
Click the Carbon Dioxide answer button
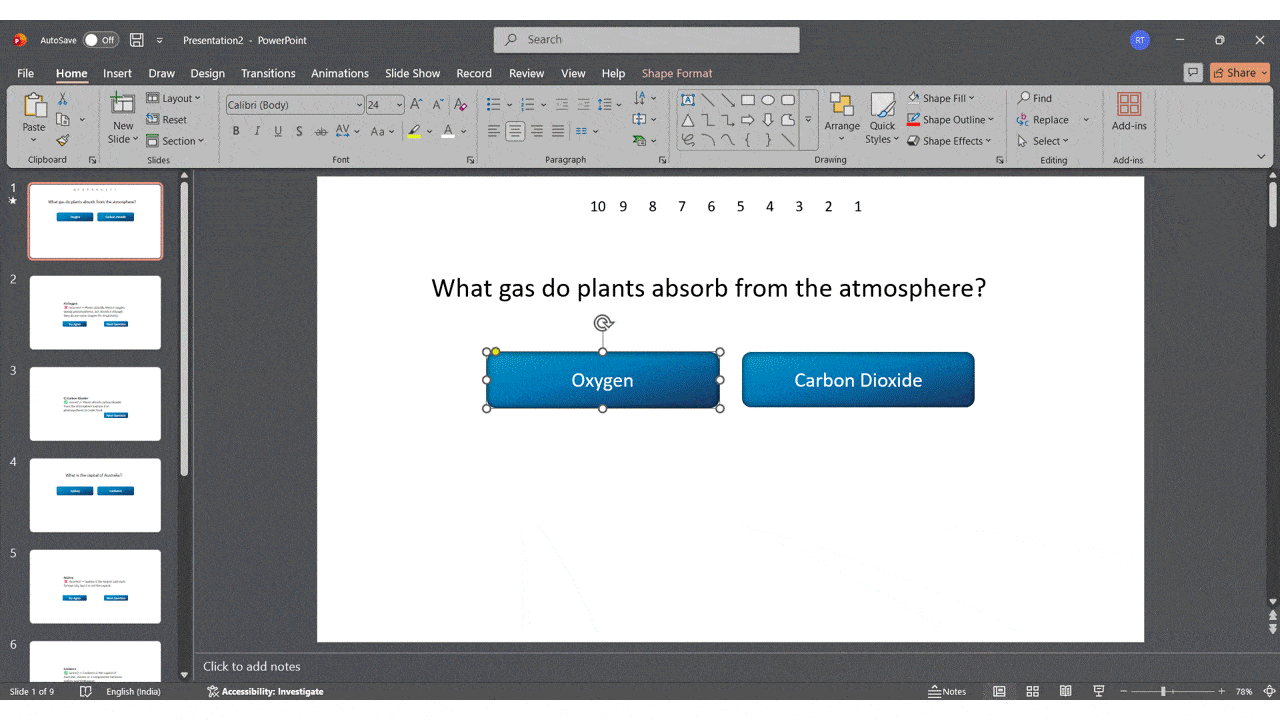click(858, 380)
